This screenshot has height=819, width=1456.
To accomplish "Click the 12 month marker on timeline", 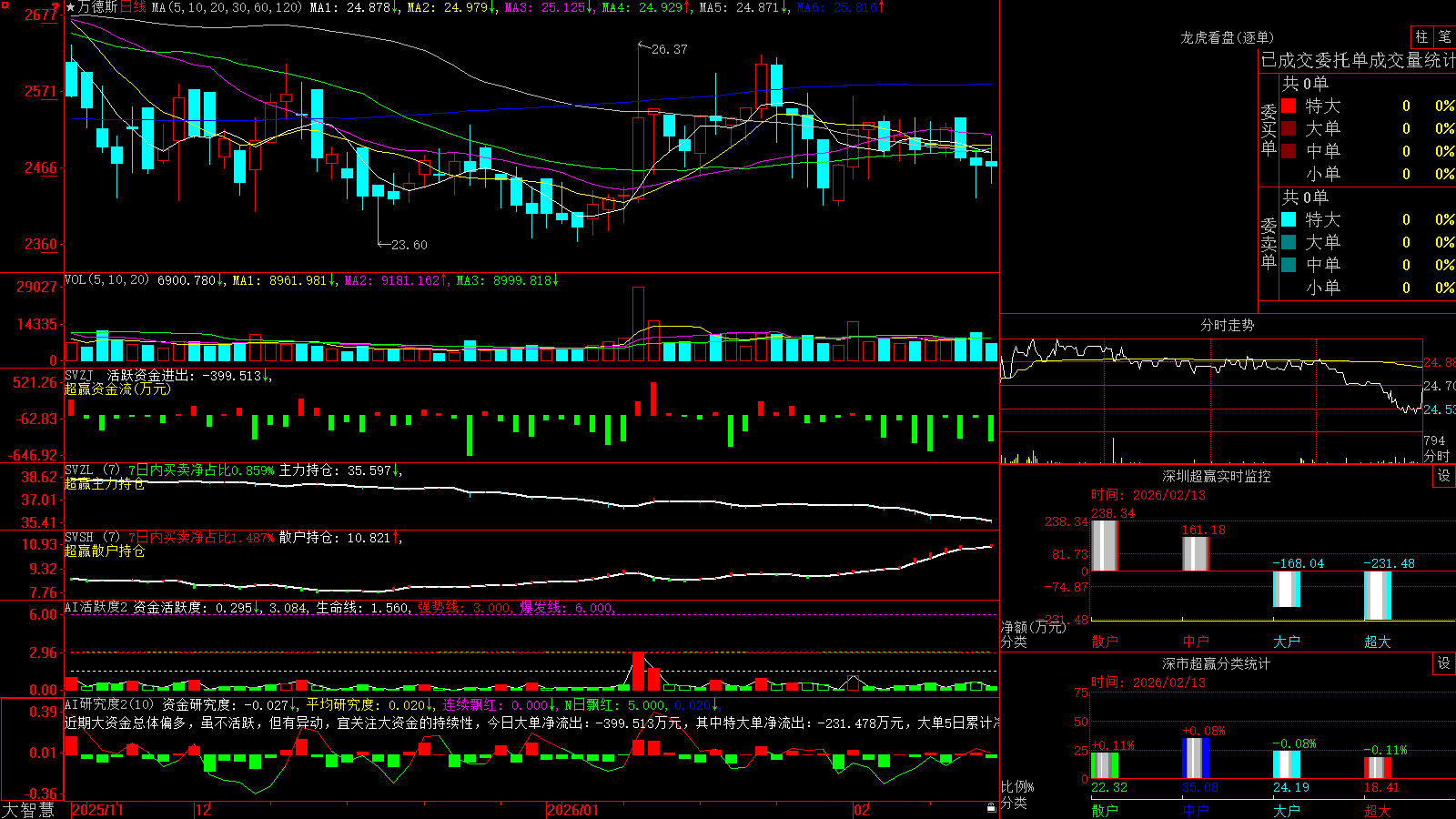I will point(203,810).
